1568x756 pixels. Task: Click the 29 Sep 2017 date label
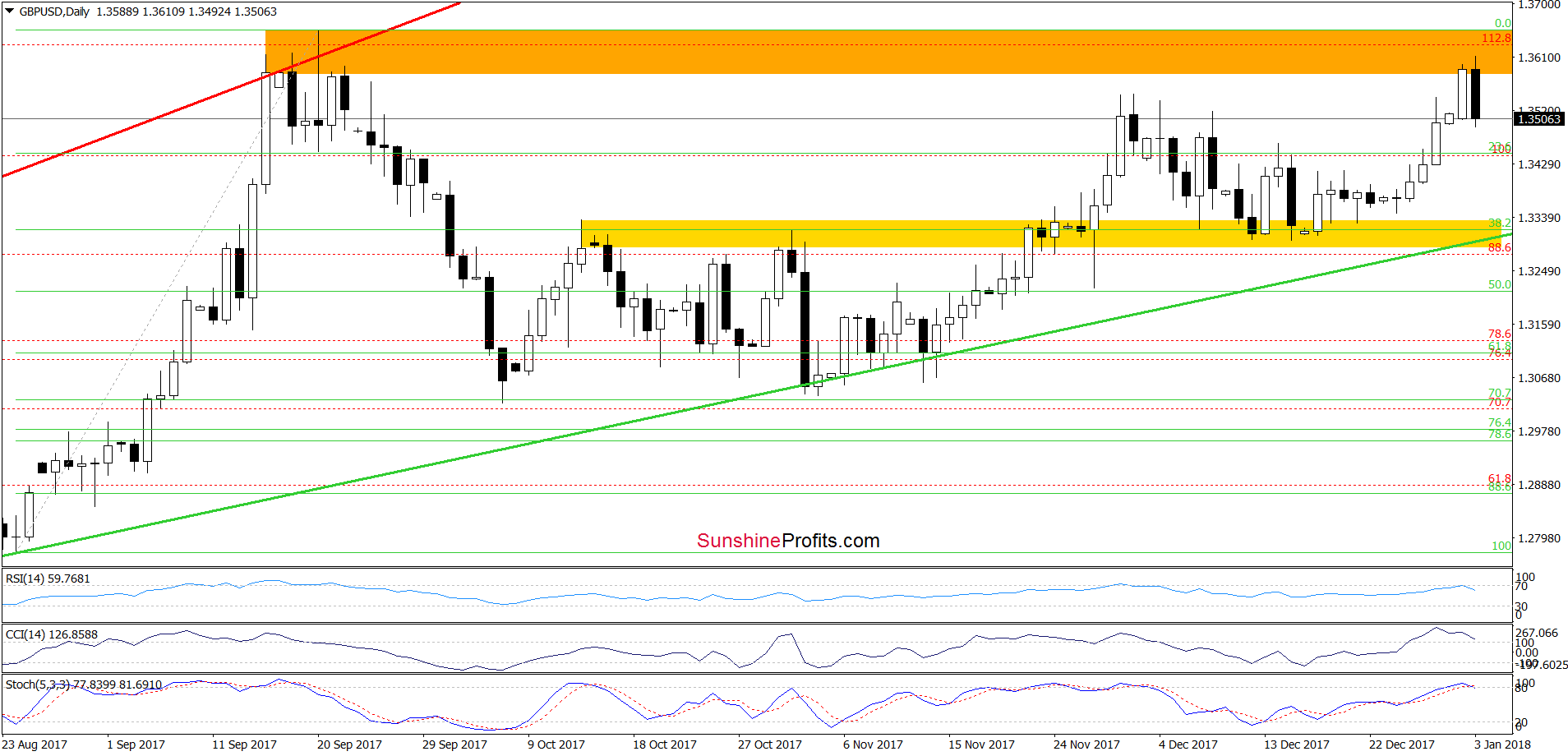click(x=454, y=744)
